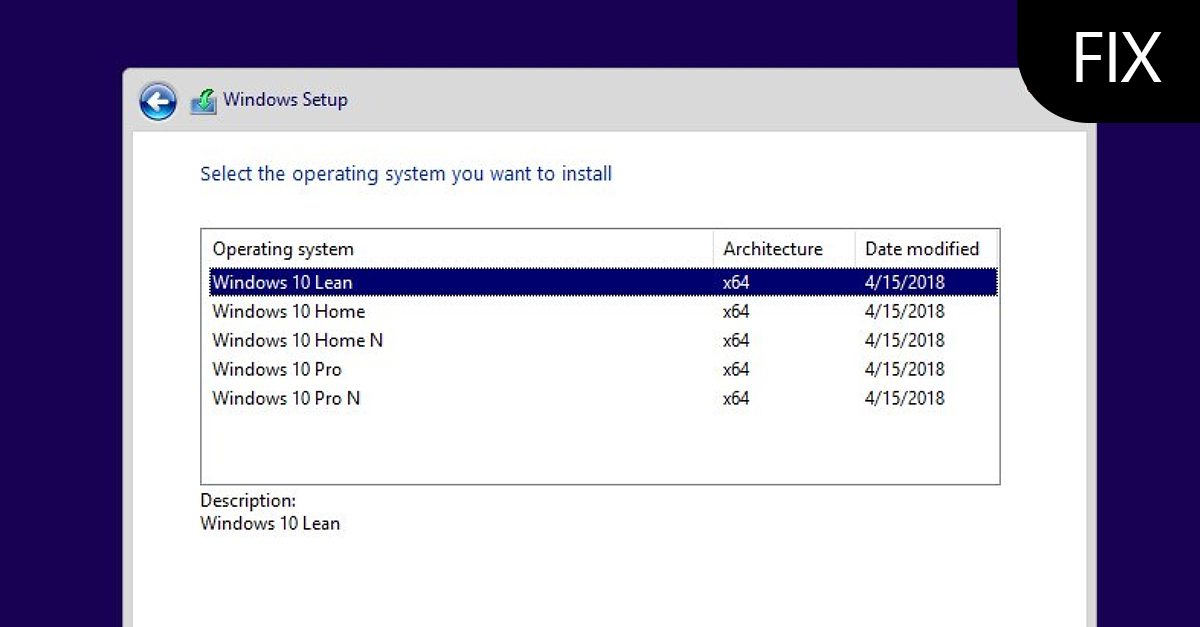Select Windows 10 Home N edition

(x=296, y=340)
